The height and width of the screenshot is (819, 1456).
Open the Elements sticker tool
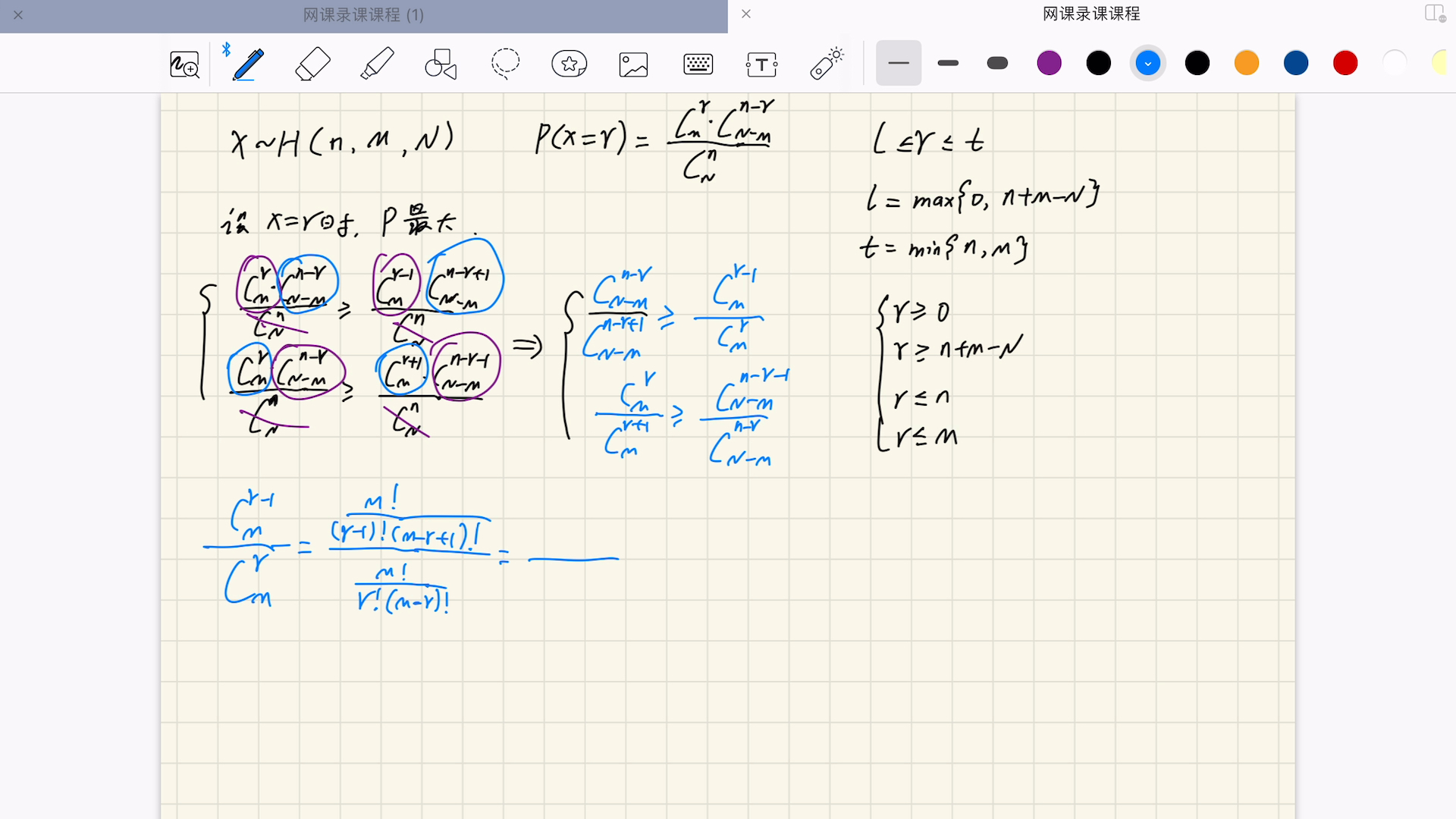[x=570, y=64]
